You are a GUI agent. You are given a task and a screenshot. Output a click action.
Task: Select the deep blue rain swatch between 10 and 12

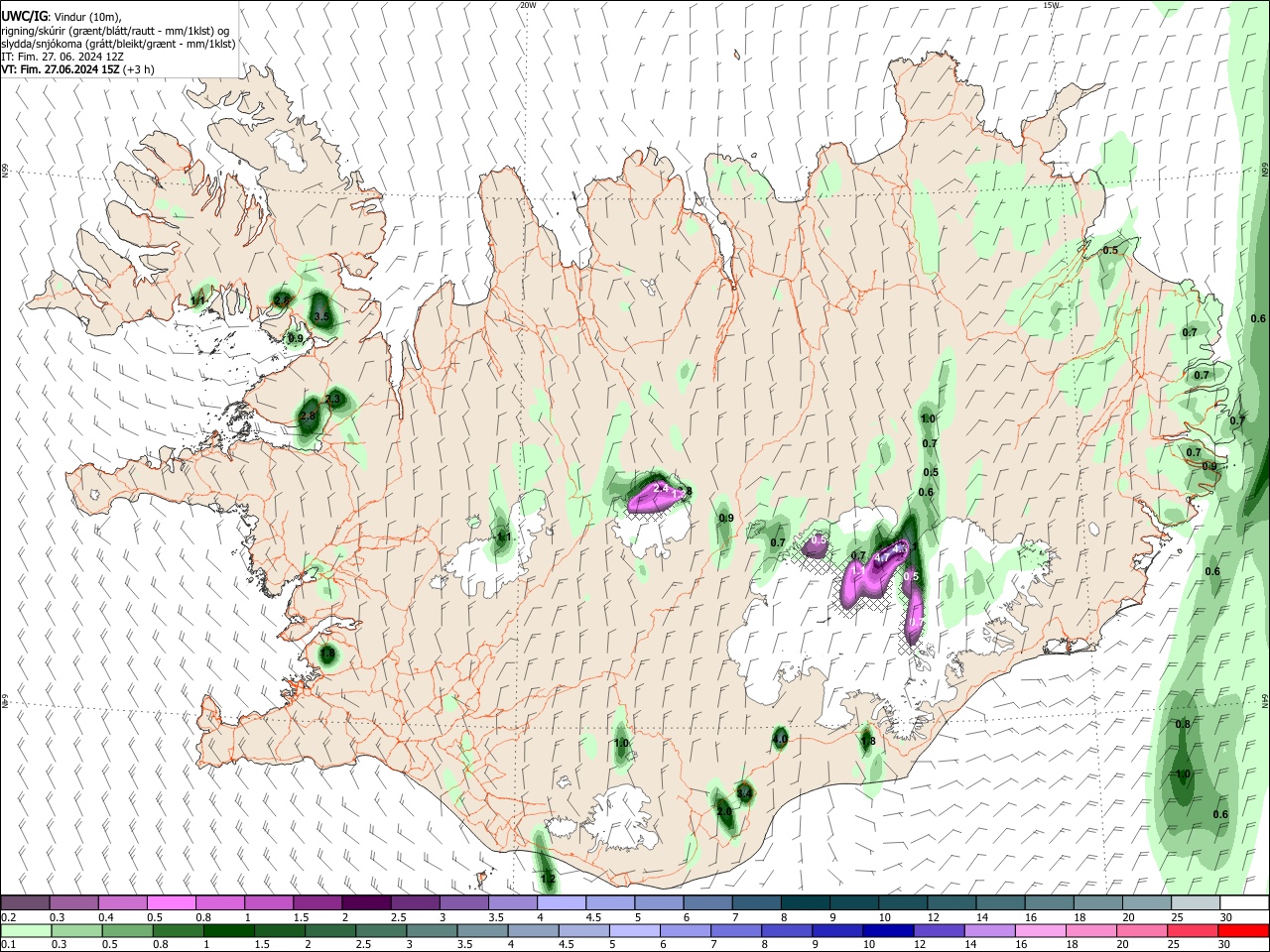[x=887, y=931]
